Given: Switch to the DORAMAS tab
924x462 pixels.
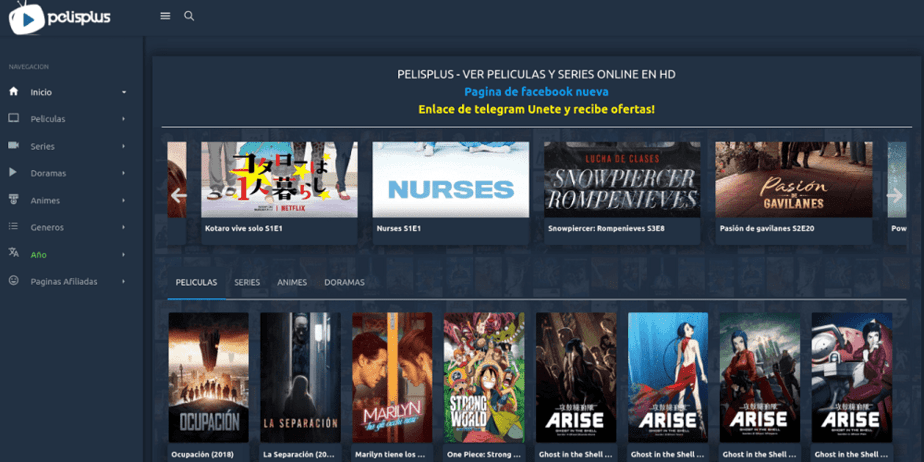Looking at the screenshot, I should [x=344, y=282].
